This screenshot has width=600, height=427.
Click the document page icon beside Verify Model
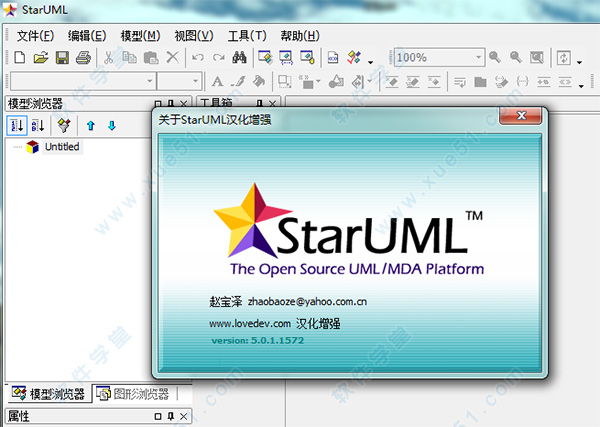point(333,58)
